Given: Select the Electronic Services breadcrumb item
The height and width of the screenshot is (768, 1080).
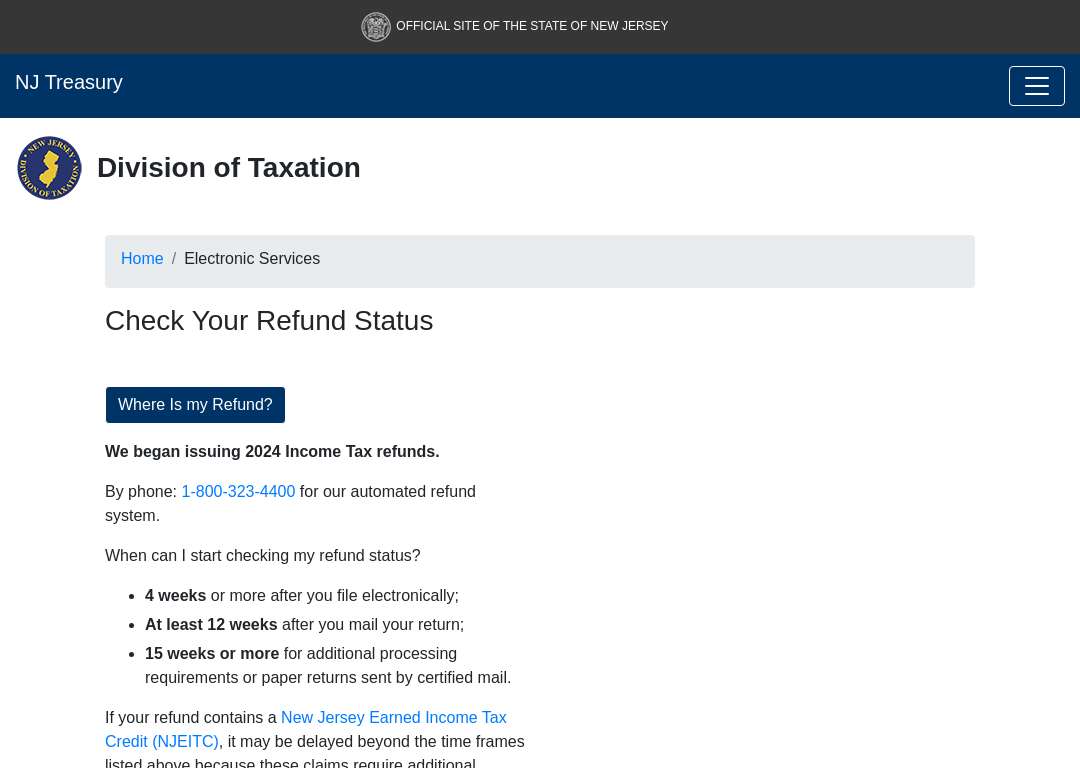Looking at the screenshot, I should point(252,258).
